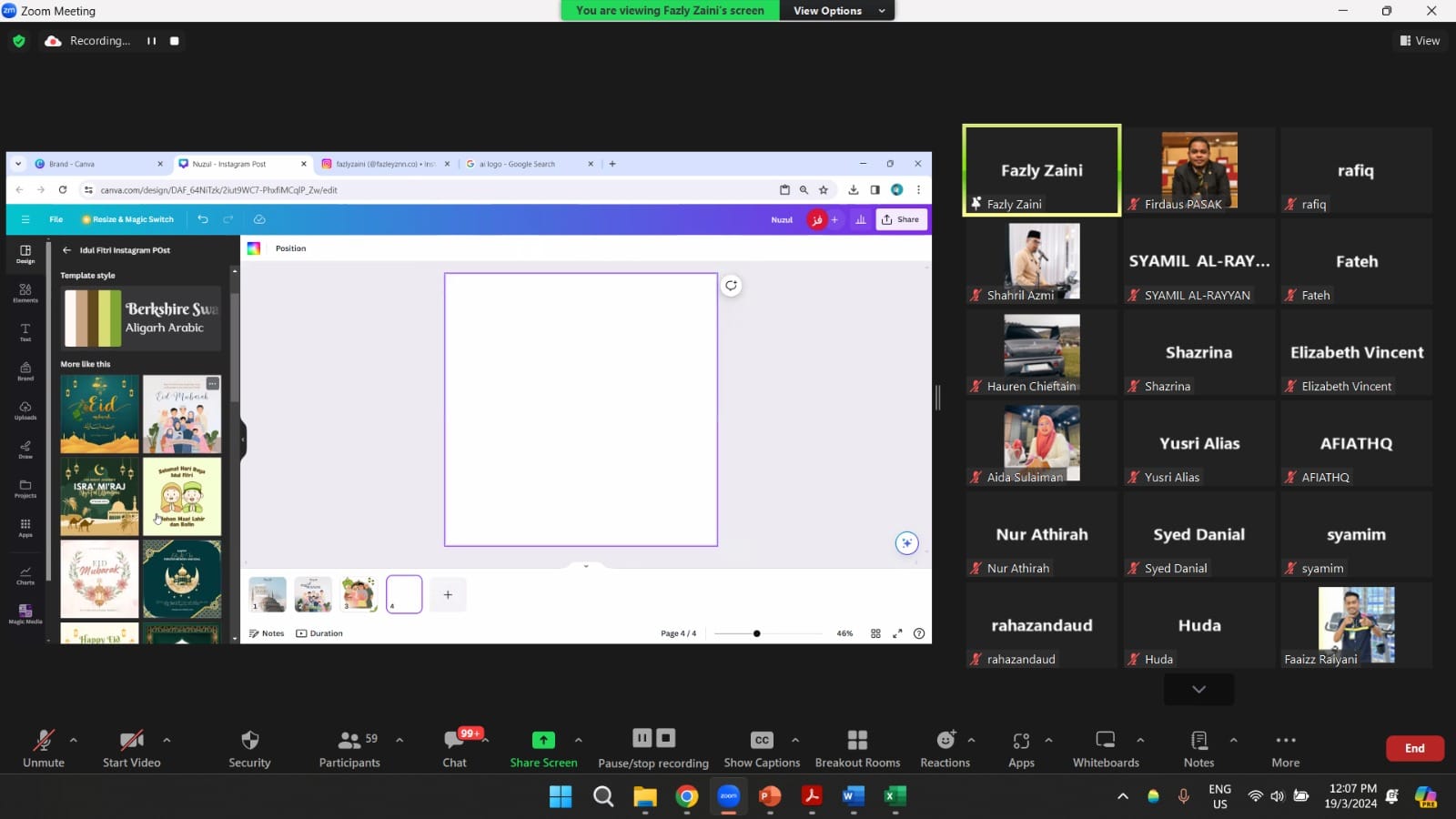Click the View layout button
The image size is (1456, 819).
[x=1420, y=41]
